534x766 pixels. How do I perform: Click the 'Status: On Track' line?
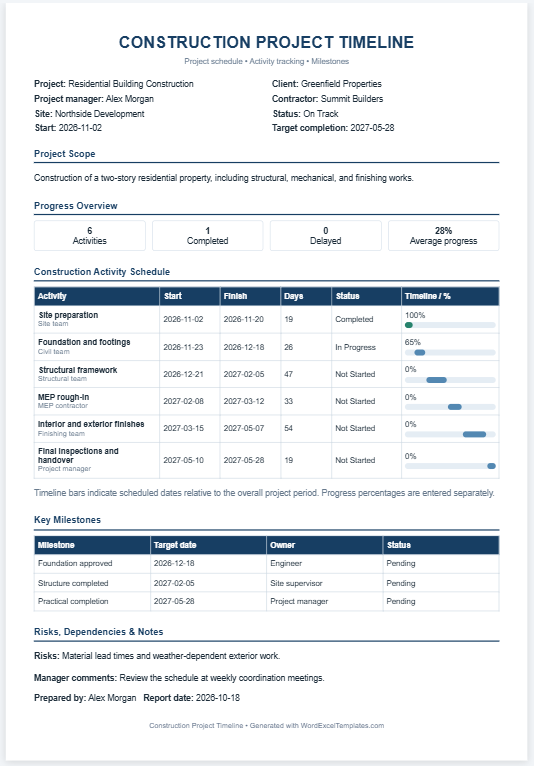305,114
